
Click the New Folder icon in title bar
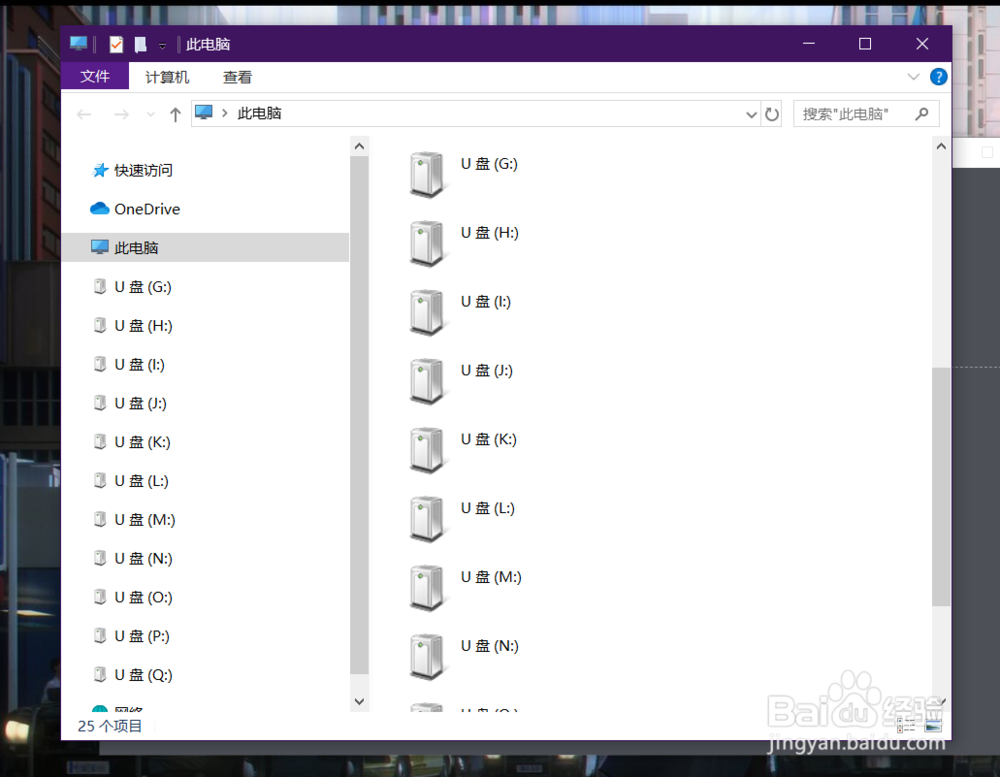tap(138, 43)
